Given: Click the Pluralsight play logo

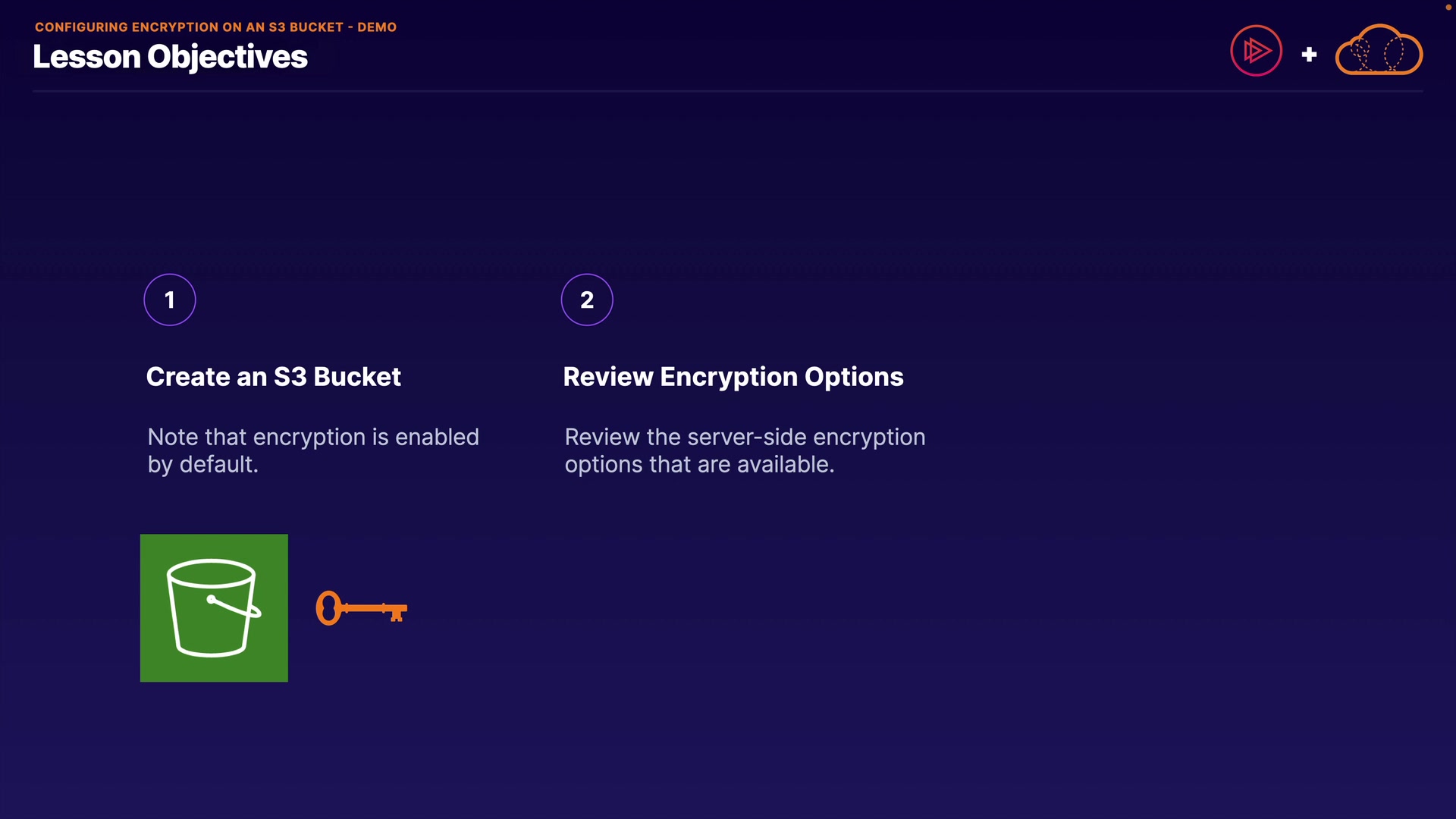Looking at the screenshot, I should (1256, 51).
